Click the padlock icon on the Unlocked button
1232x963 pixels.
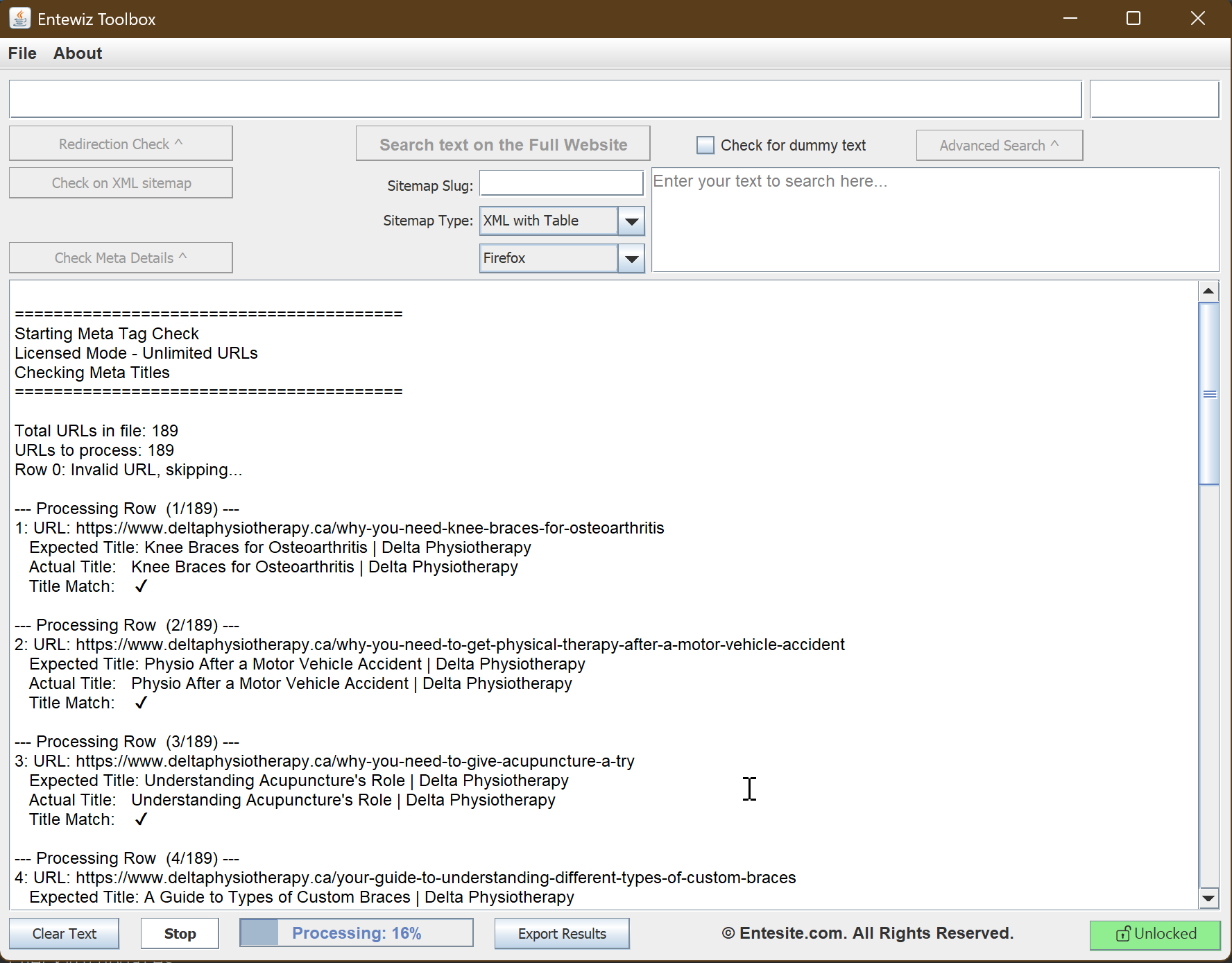click(x=1122, y=934)
